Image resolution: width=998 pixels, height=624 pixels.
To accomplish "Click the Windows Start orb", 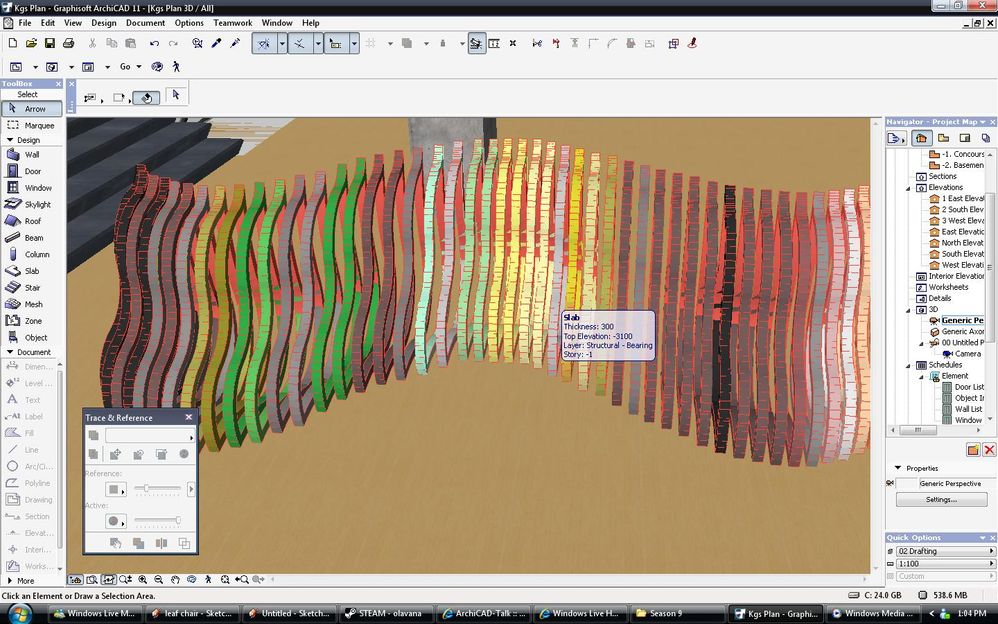I will click(19, 613).
